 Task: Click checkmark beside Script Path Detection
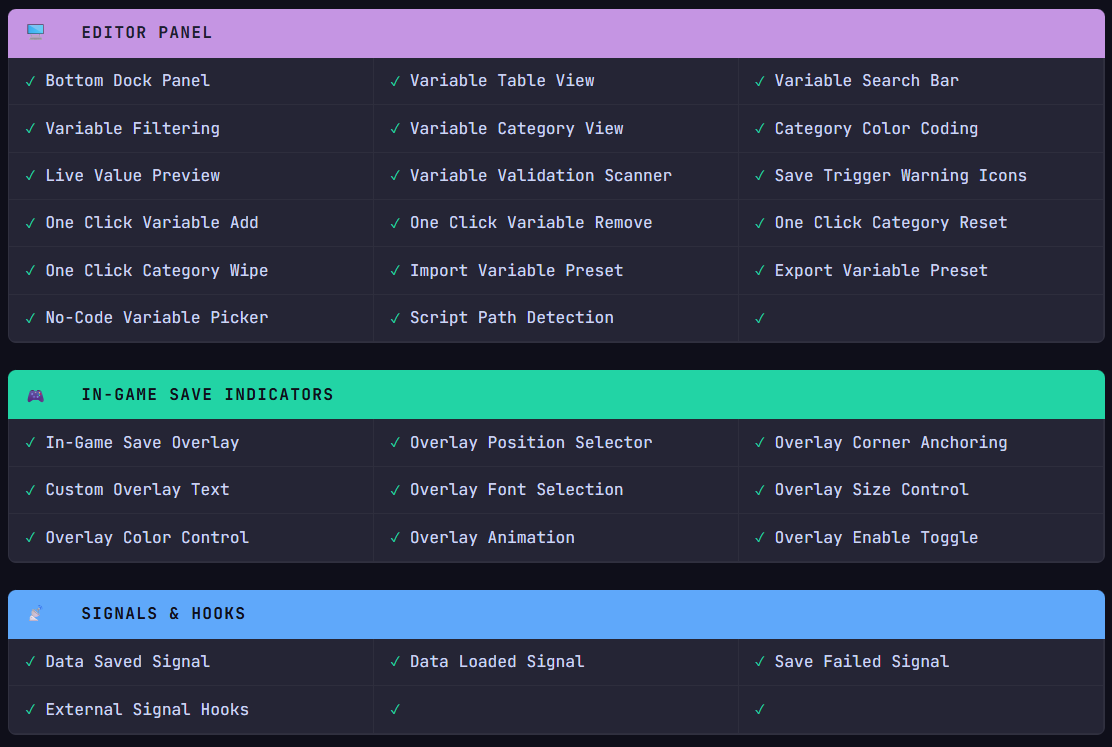click(x=396, y=318)
